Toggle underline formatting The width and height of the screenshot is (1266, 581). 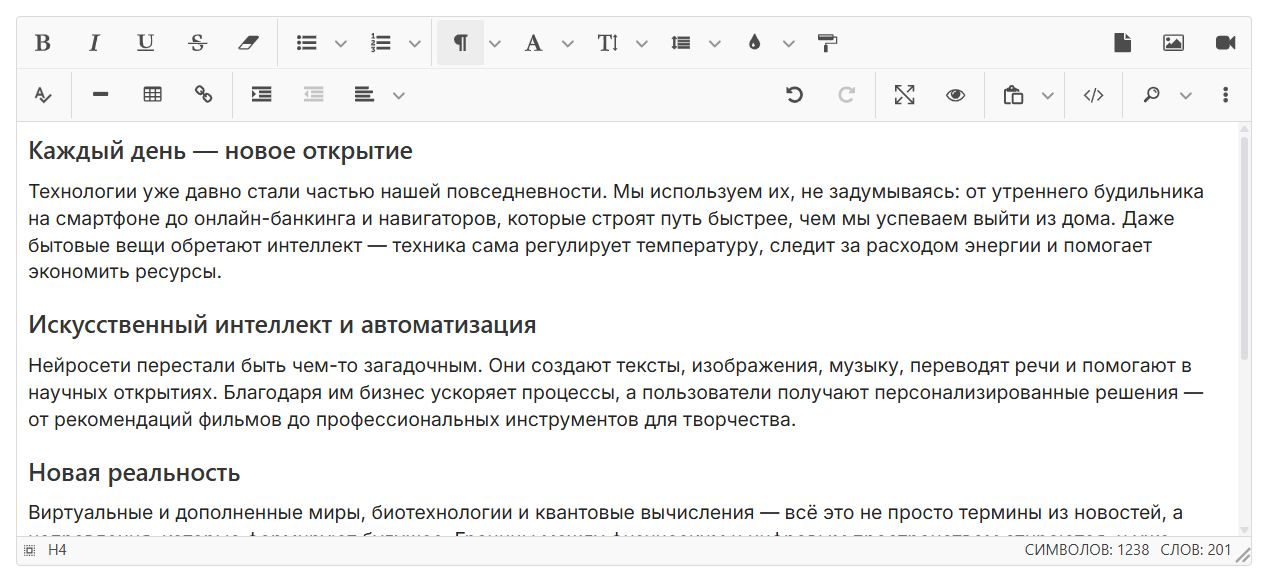(146, 43)
